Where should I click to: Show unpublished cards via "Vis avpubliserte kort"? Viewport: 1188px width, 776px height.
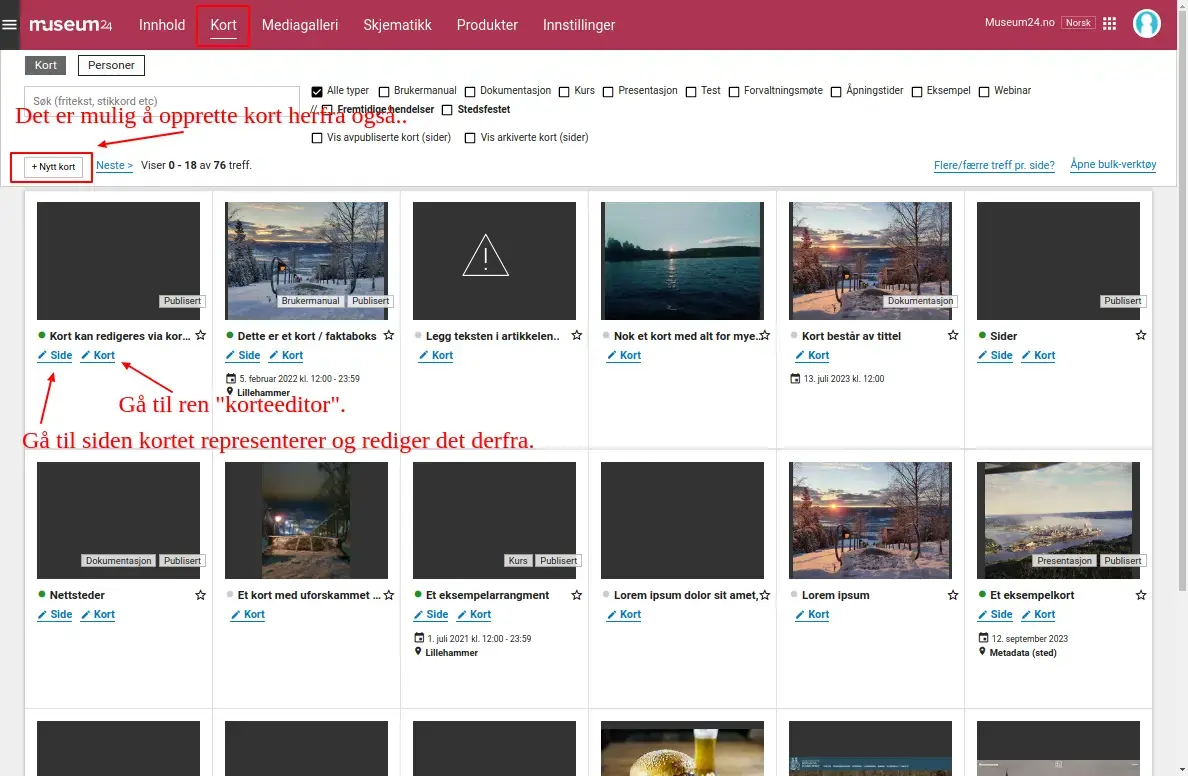(317, 138)
